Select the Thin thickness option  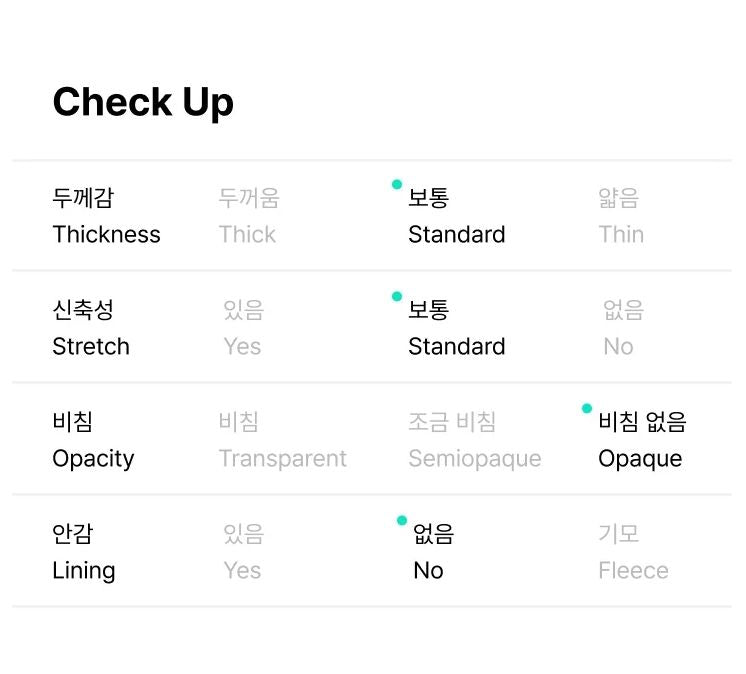pyautogui.click(x=620, y=216)
